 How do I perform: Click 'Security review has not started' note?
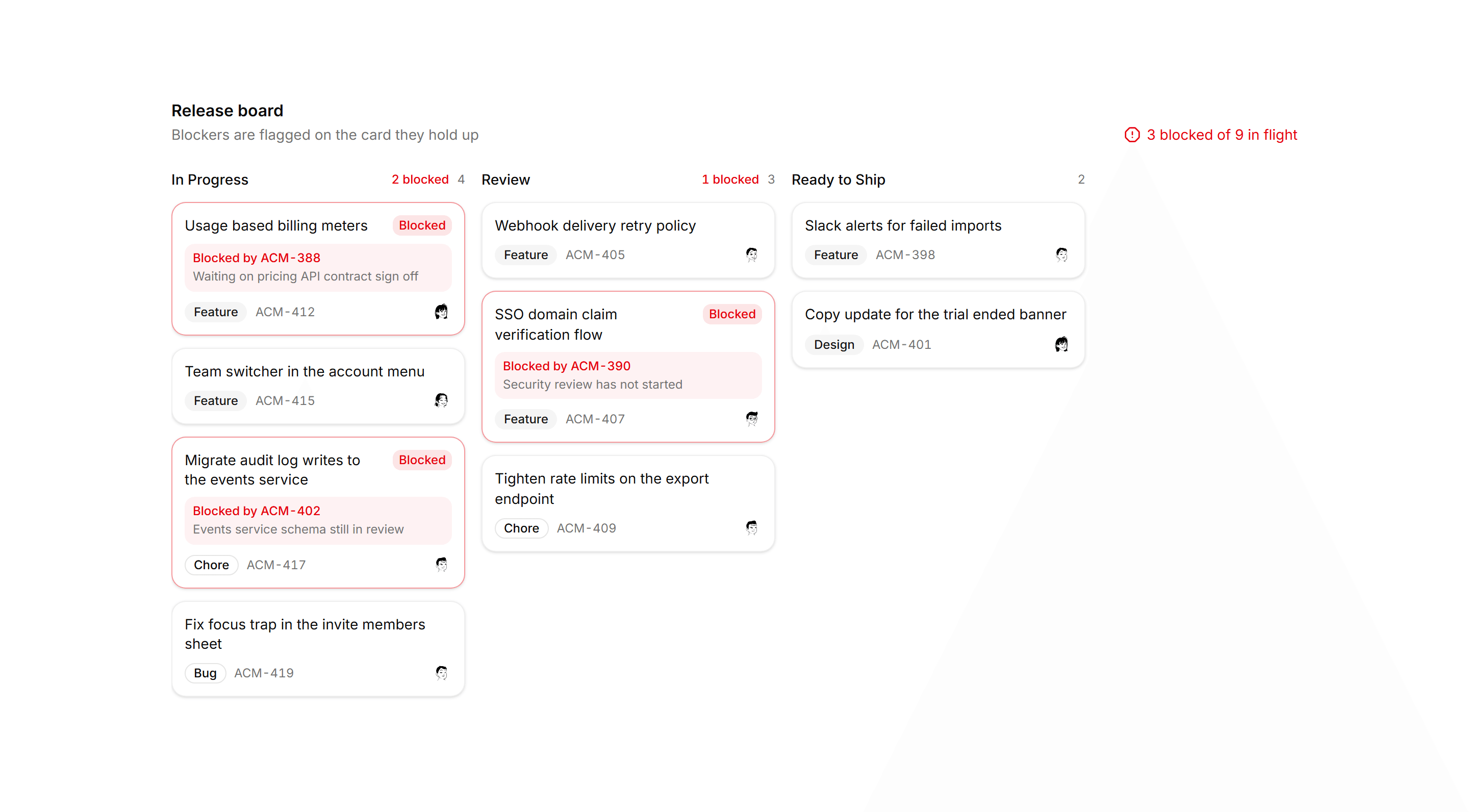593,385
